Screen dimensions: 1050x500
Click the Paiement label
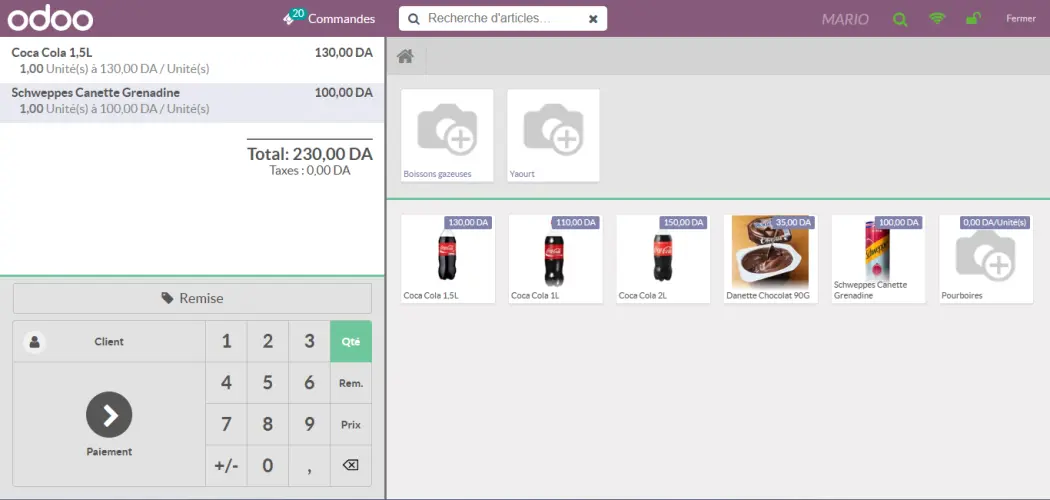click(x=109, y=452)
